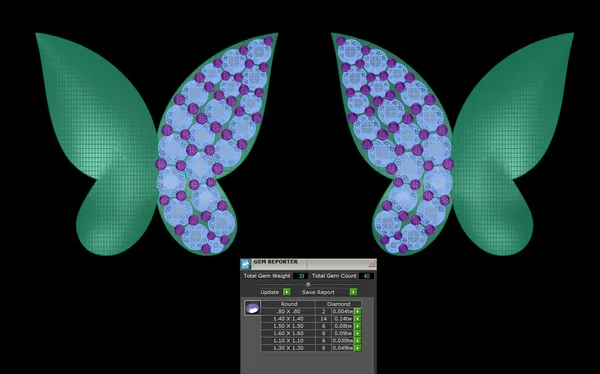Click the 0.004tw weight cell
Screen dimensions: 600x374
[342, 311]
